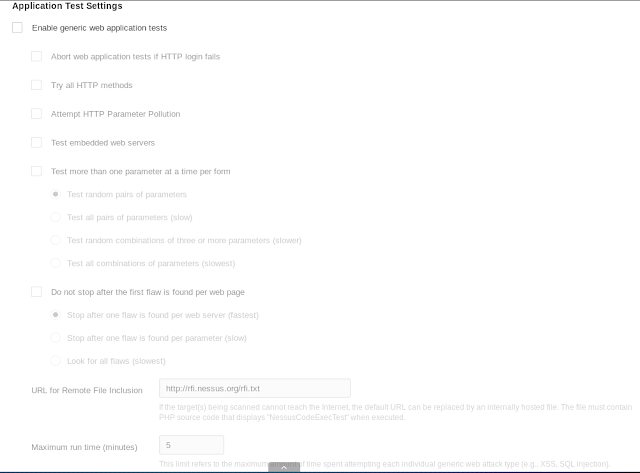
Task: Check Do not stop after the first flaw
Action: [36, 292]
